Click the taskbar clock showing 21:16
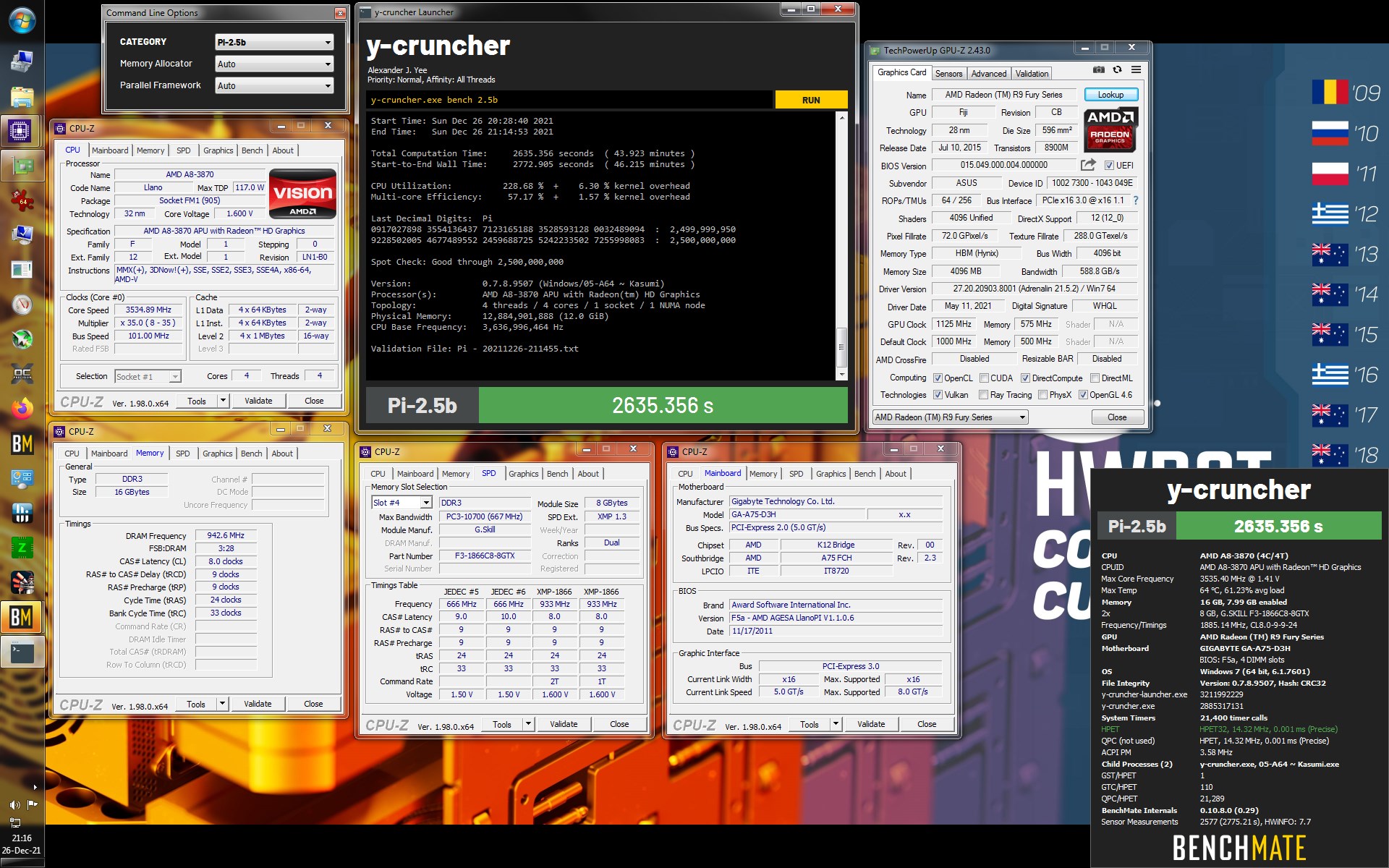The height and width of the screenshot is (868, 1389). 22,838
